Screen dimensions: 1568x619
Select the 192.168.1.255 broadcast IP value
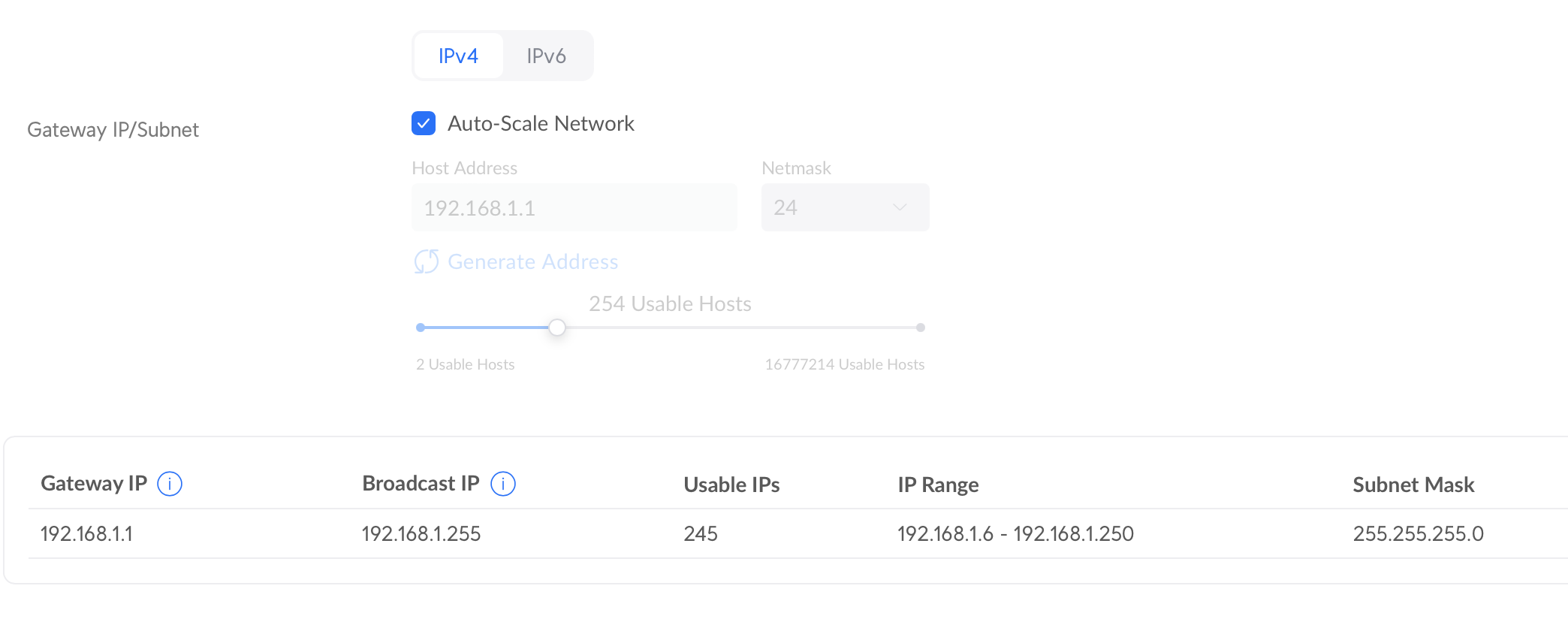[421, 533]
